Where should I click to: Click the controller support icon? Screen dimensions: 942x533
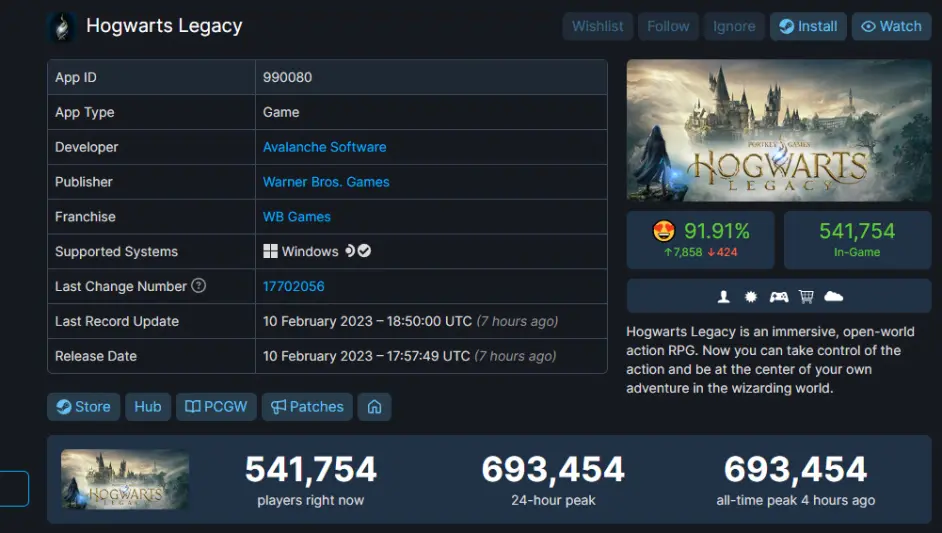coord(779,296)
